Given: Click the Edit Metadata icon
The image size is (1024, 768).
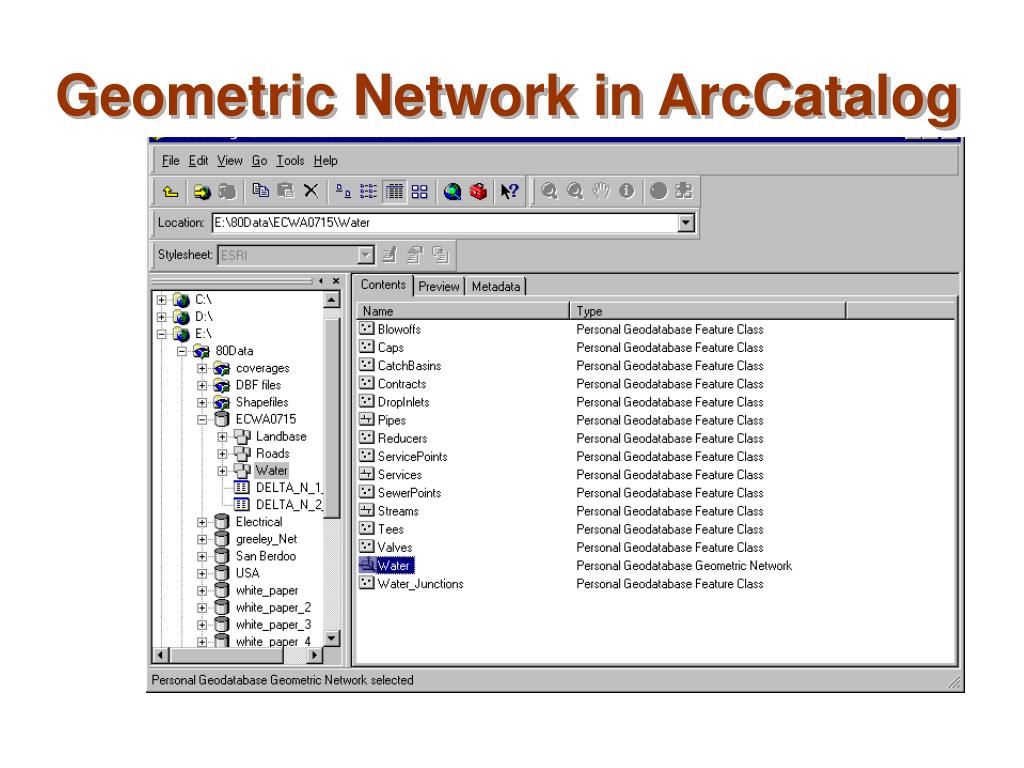Looking at the screenshot, I should click(389, 255).
